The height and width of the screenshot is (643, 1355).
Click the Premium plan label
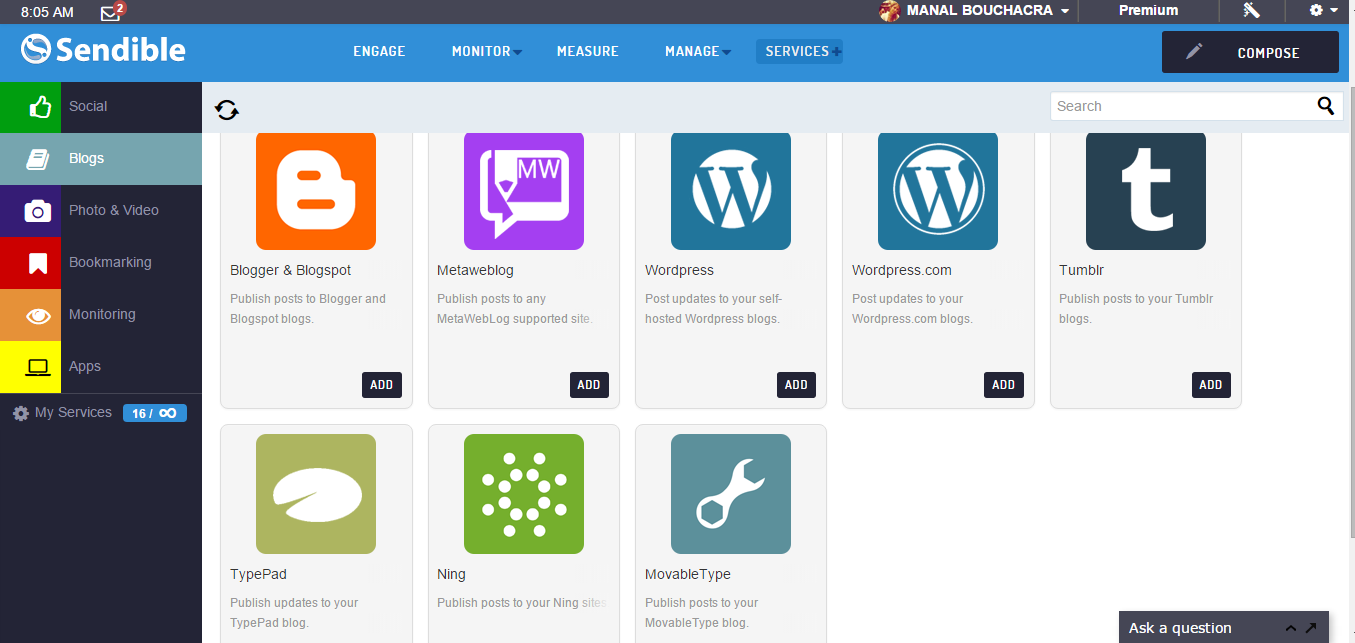tap(1148, 11)
